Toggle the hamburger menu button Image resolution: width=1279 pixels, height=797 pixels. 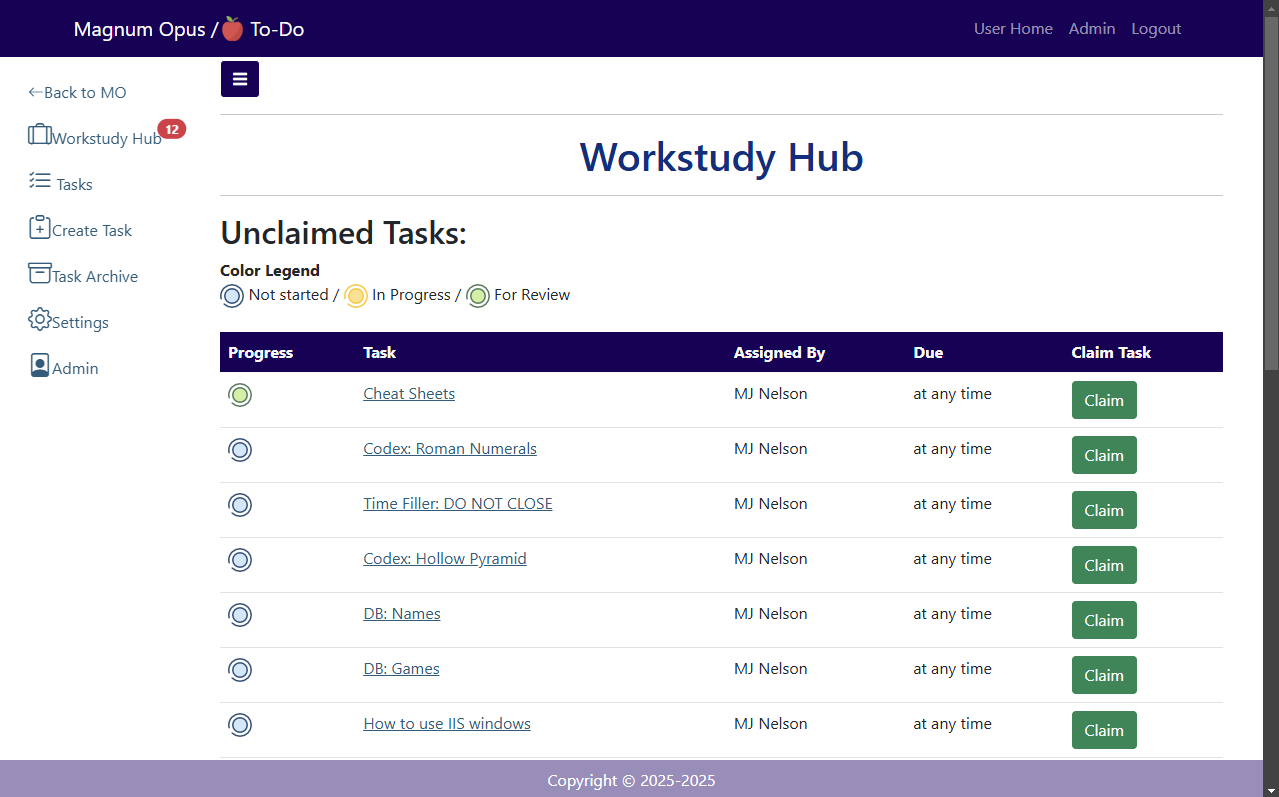[x=240, y=79]
